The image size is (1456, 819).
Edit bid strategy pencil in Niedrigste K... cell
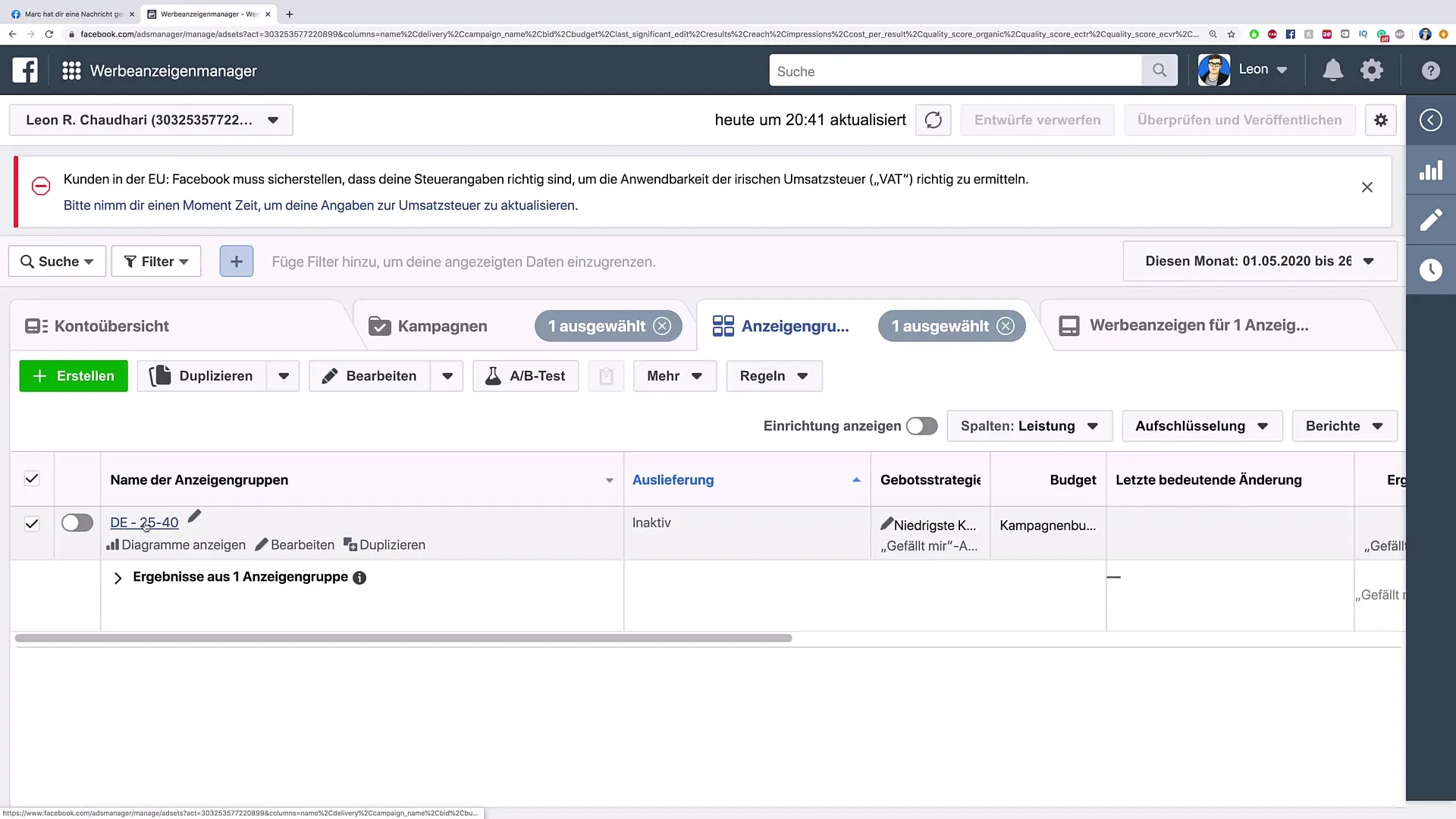886,523
